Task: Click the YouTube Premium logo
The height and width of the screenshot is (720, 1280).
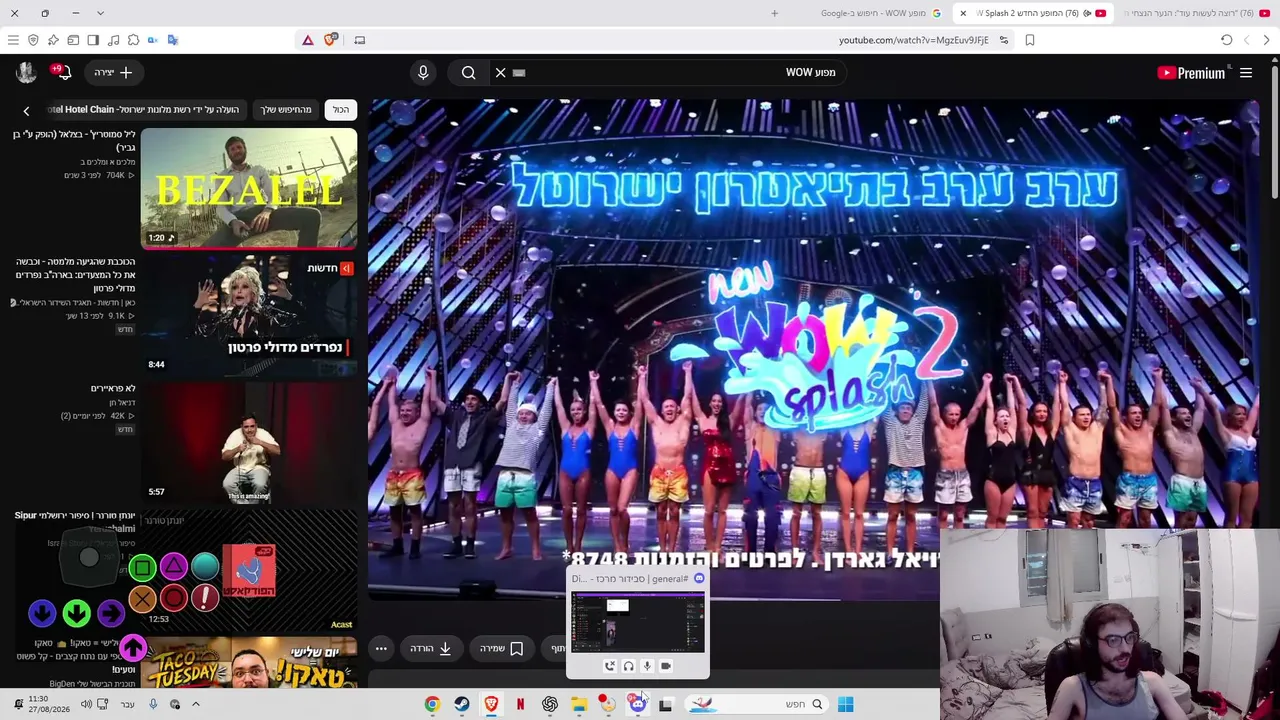Action: [x=1191, y=73]
